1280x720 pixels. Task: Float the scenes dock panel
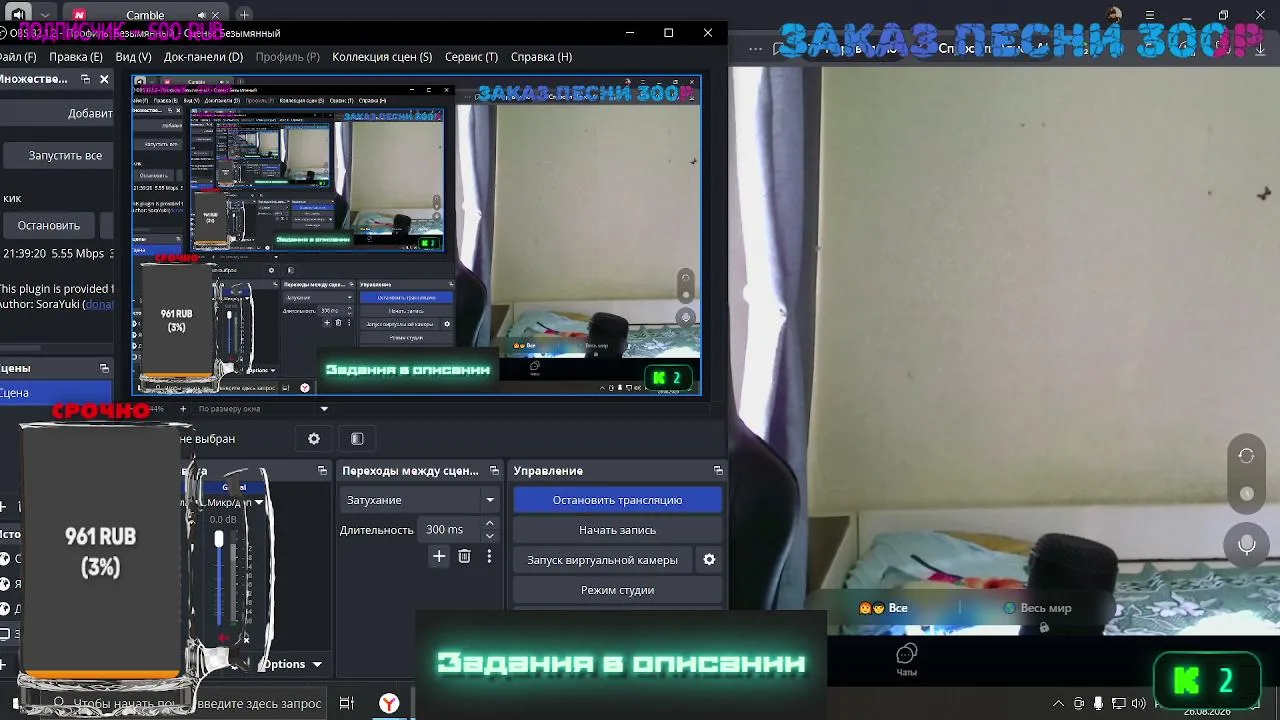pyautogui.click(x=104, y=368)
